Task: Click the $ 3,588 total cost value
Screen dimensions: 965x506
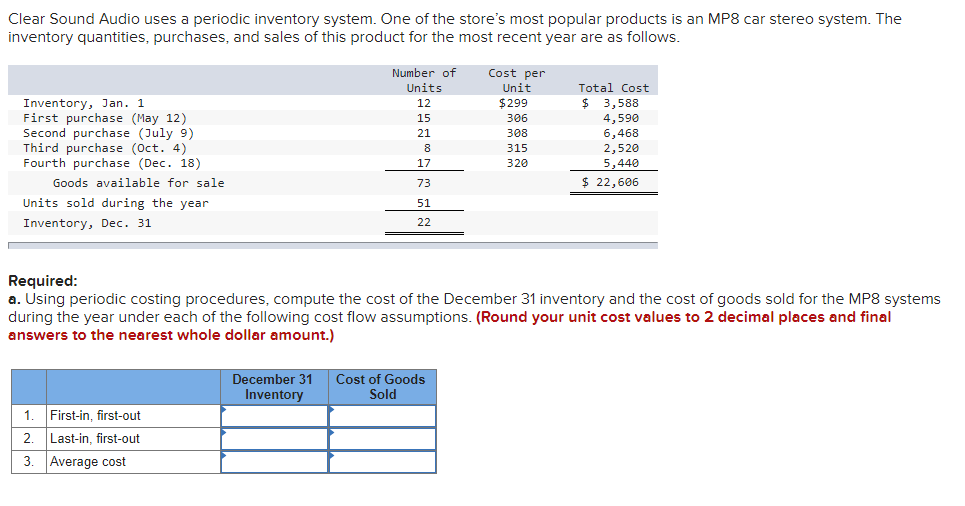Action: [611, 103]
